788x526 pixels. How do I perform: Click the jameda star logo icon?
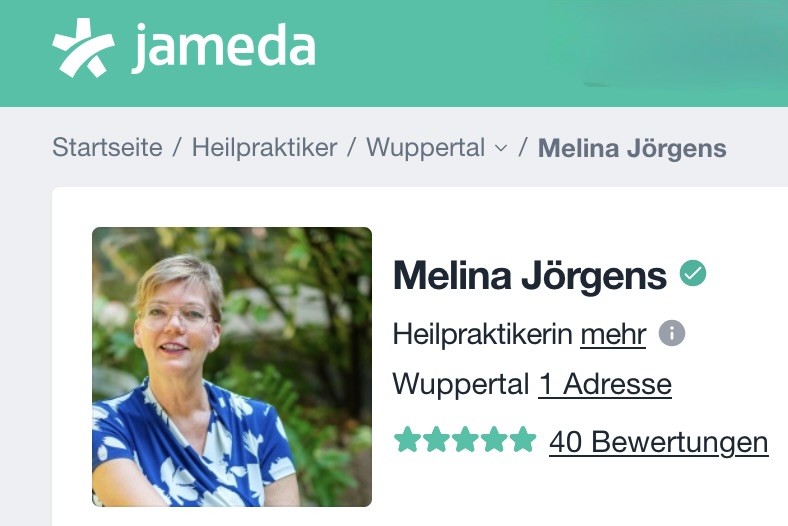[x=83, y=48]
